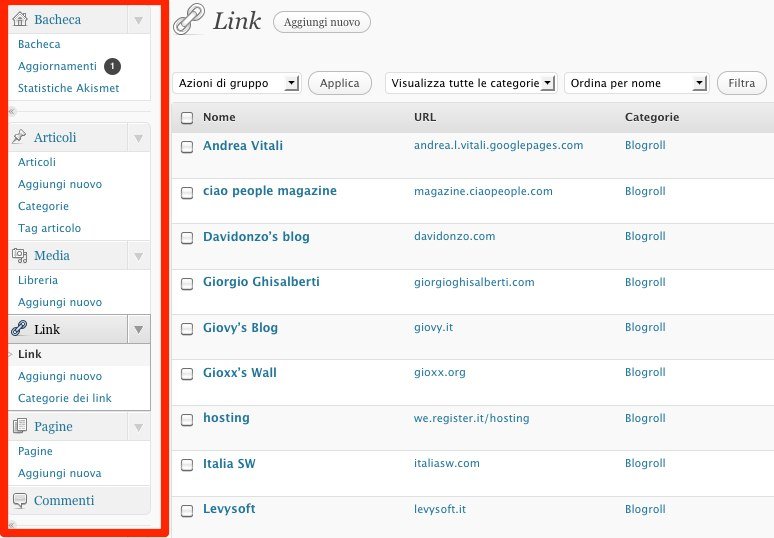Viewport: 774px width, 538px height.
Task: Open Categorie dei link
Action: 65,398
